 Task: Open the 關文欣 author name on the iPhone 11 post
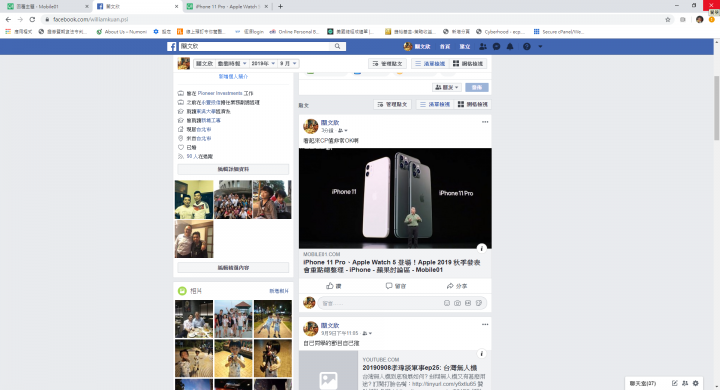pos(330,123)
